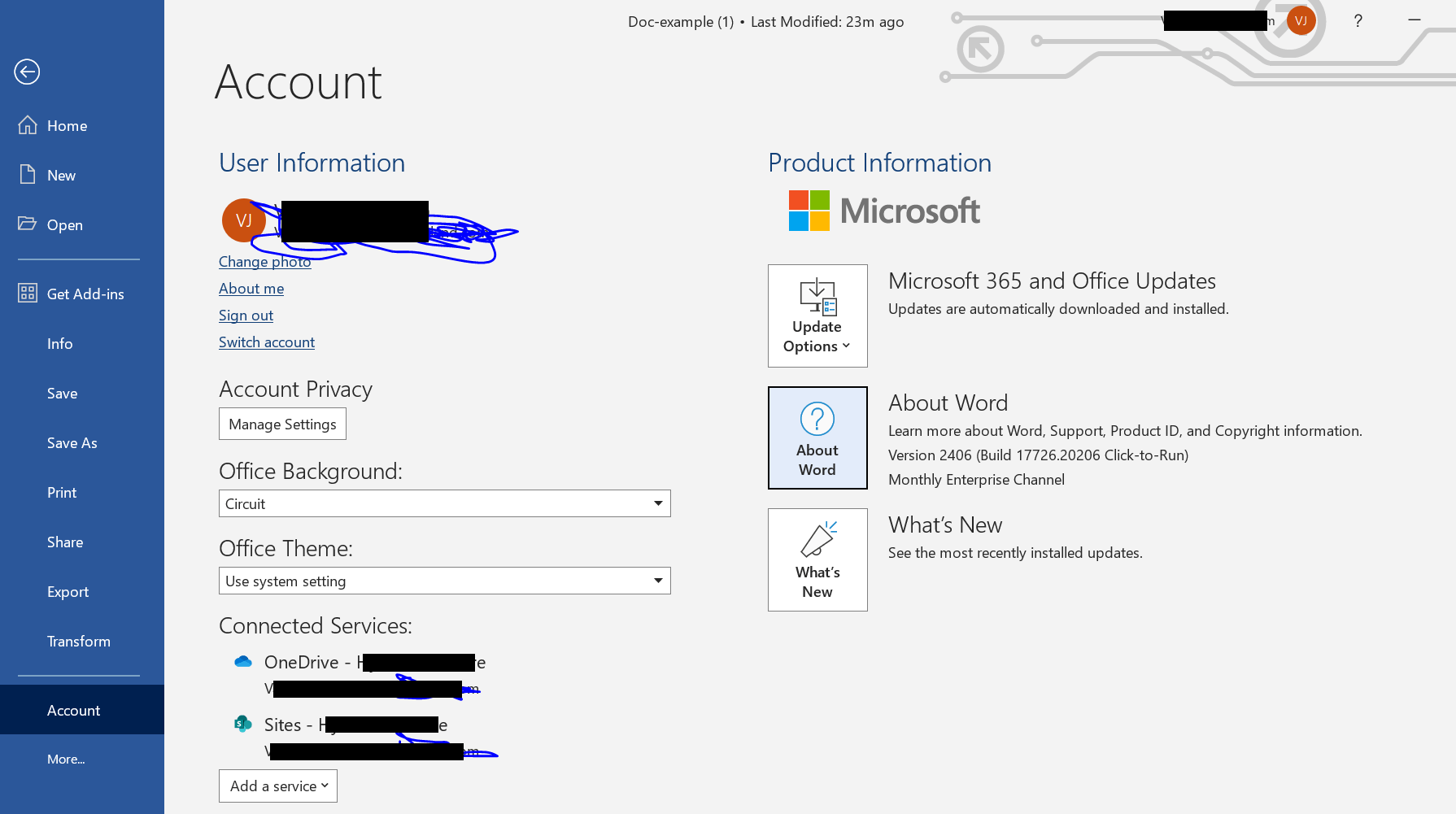
Task: Click the Microsoft logo in Product Information
Action: 884,211
